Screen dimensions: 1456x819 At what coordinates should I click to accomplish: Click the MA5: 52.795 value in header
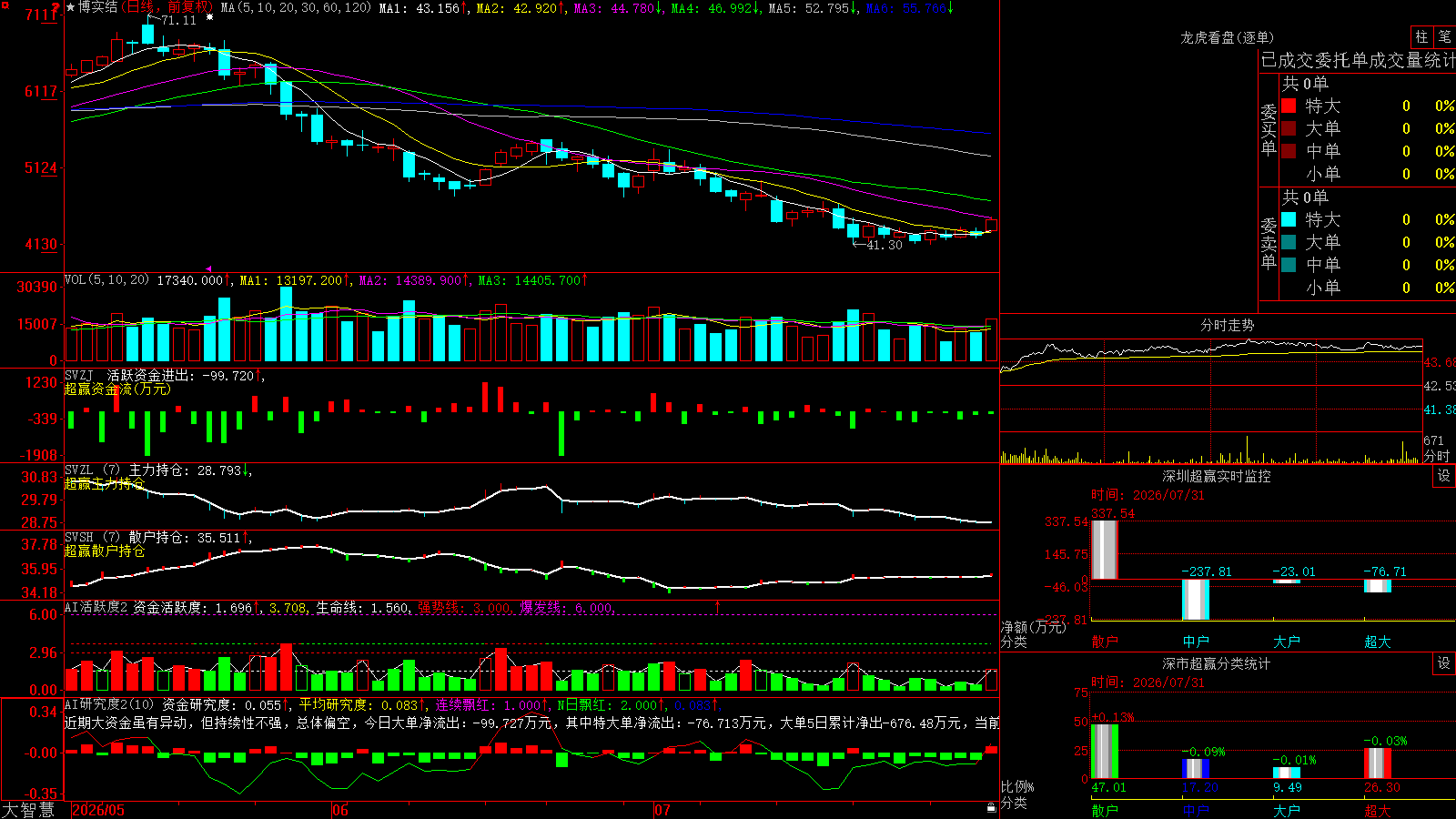tap(808, 7)
